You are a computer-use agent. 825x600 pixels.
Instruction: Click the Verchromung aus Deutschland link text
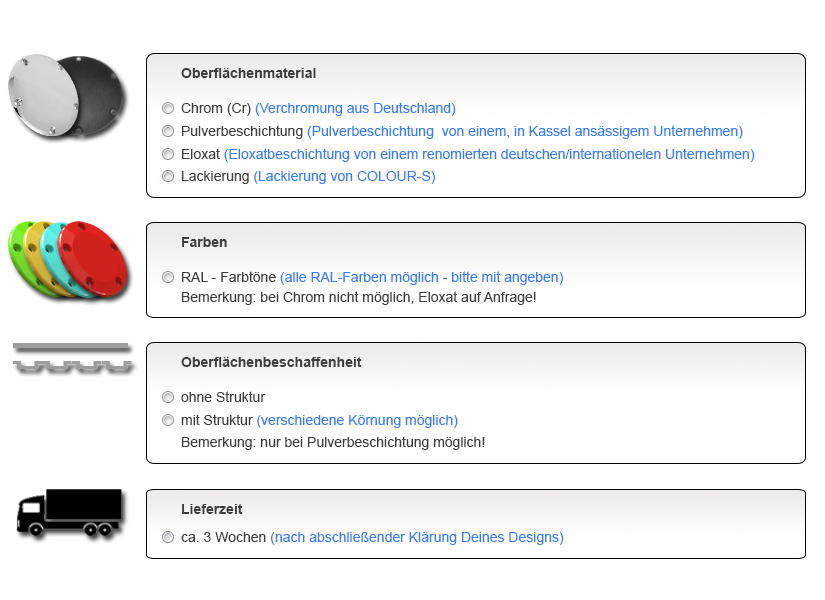[x=355, y=108]
